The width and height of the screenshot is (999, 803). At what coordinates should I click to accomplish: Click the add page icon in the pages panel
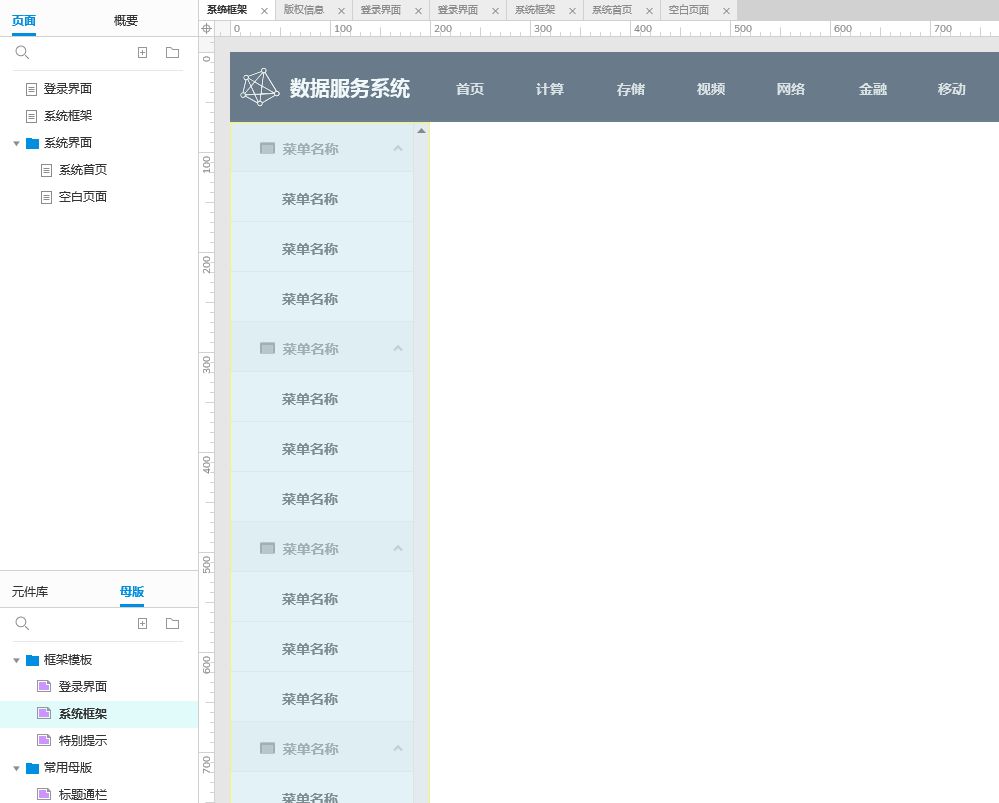click(x=142, y=52)
